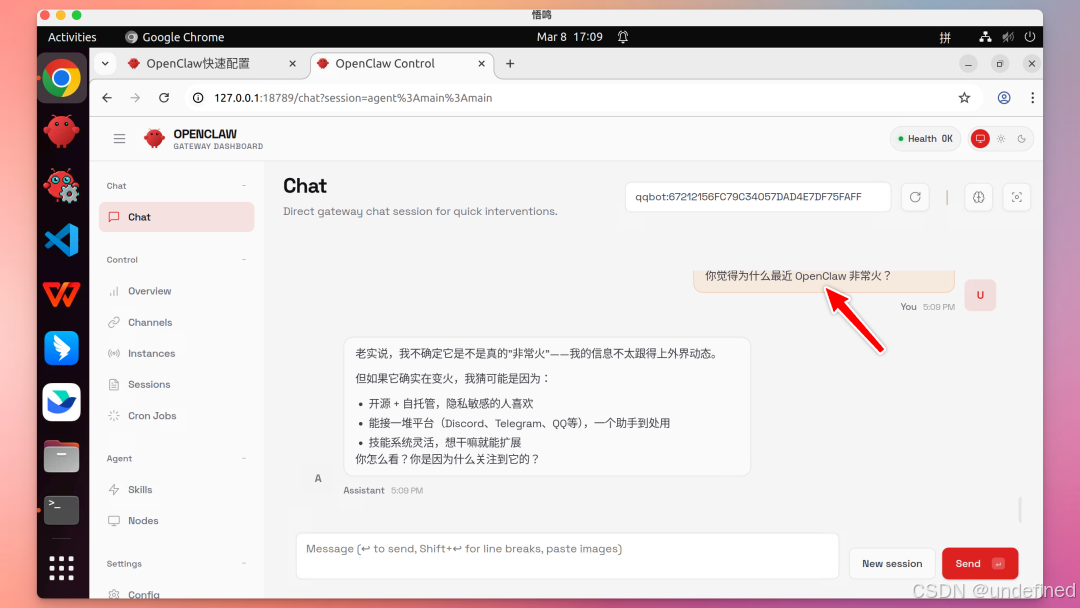Viewport: 1080px width, 608px height.
Task: Collapse the Settings sidebar section
Action: 244,564
